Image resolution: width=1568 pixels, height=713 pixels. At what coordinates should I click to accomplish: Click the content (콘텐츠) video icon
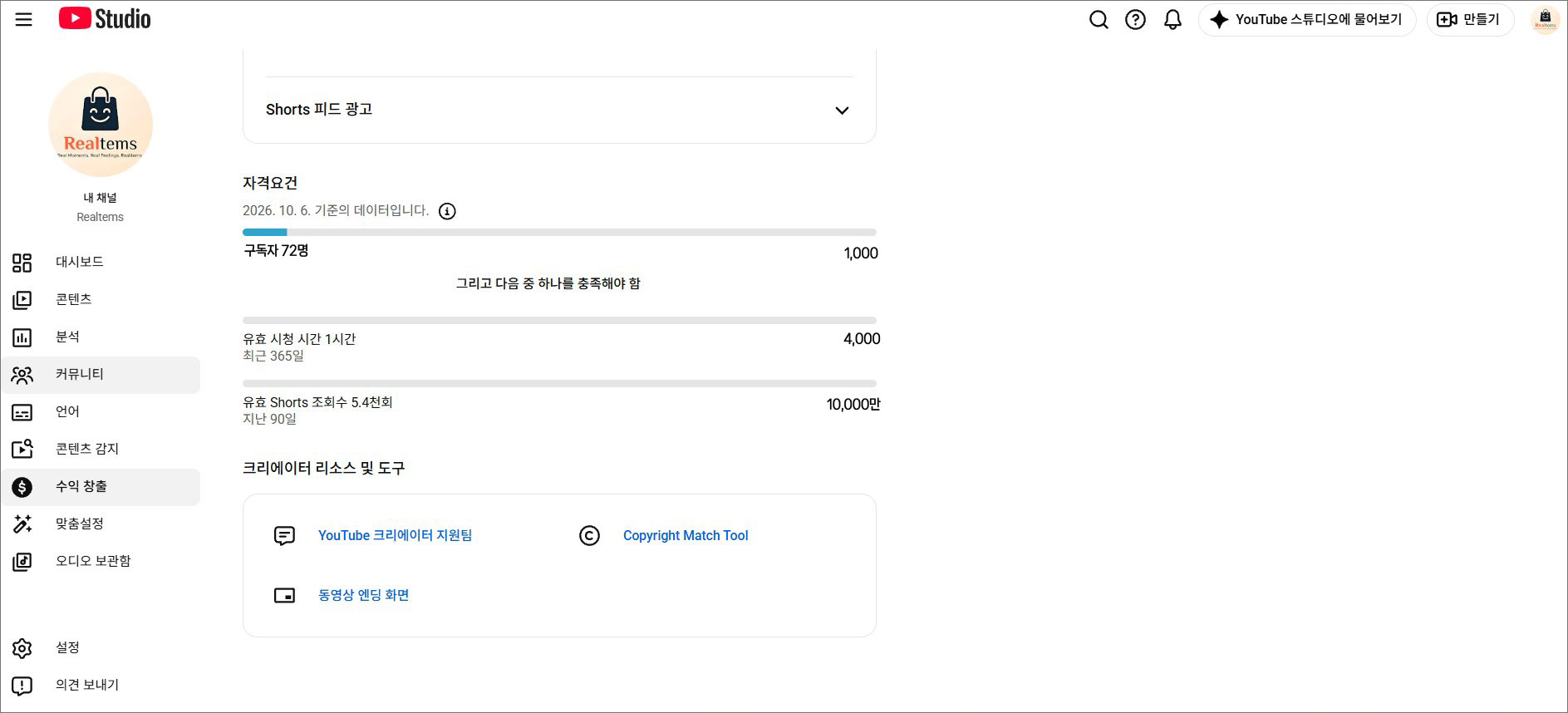coord(22,300)
